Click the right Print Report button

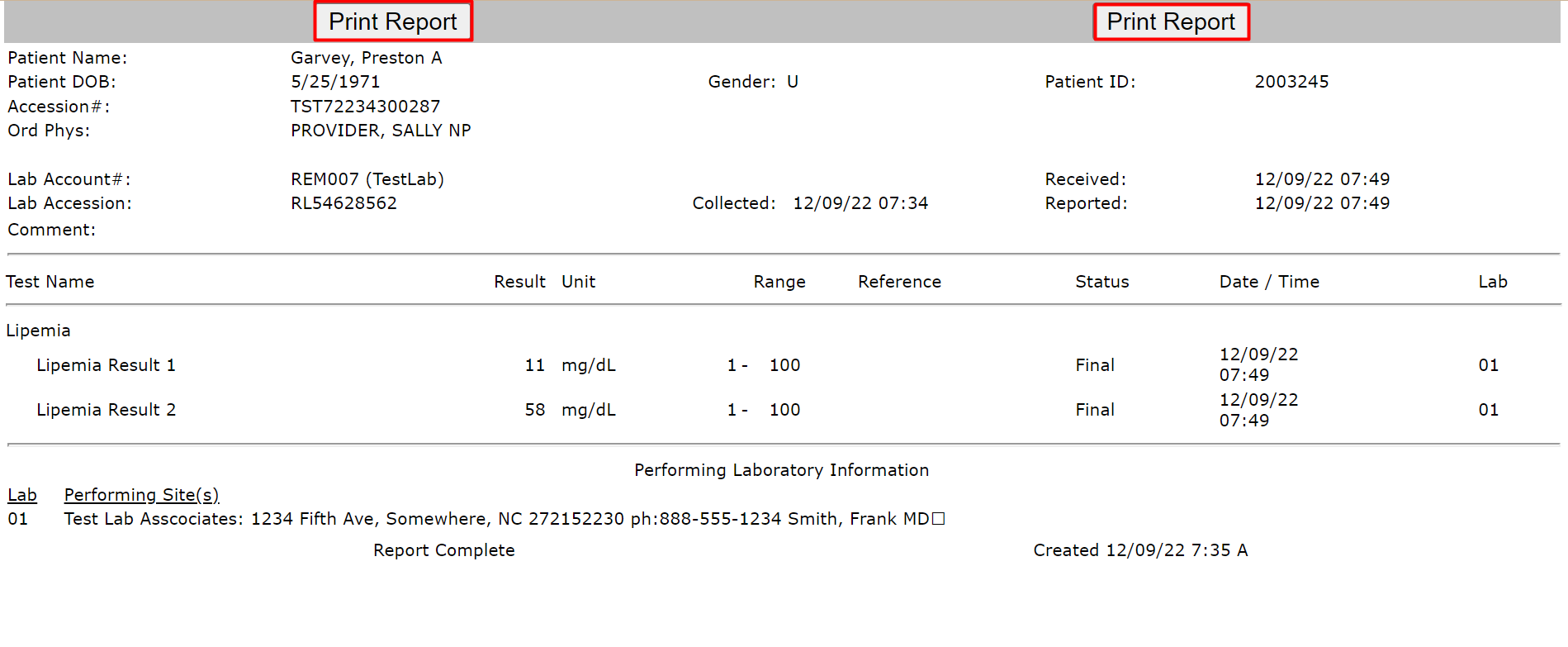[x=1171, y=21]
